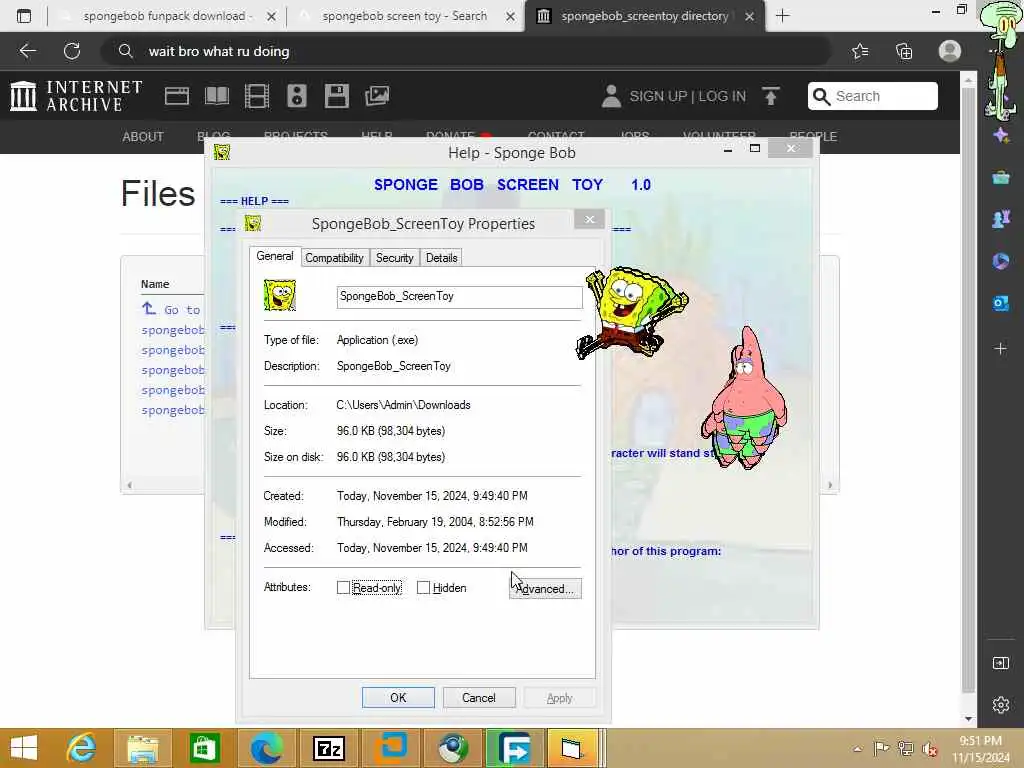This screenshot has height=768, width=1024.
Task: Check the Hidden attribute
Action: tap(423, 588)
